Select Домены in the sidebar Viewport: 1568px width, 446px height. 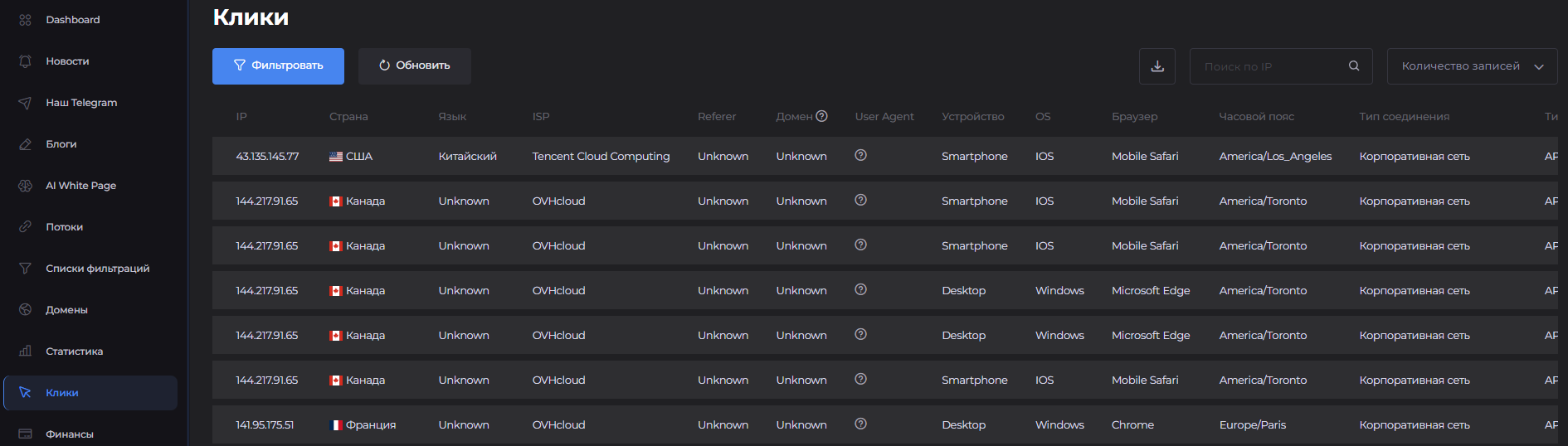click(66, 310)
